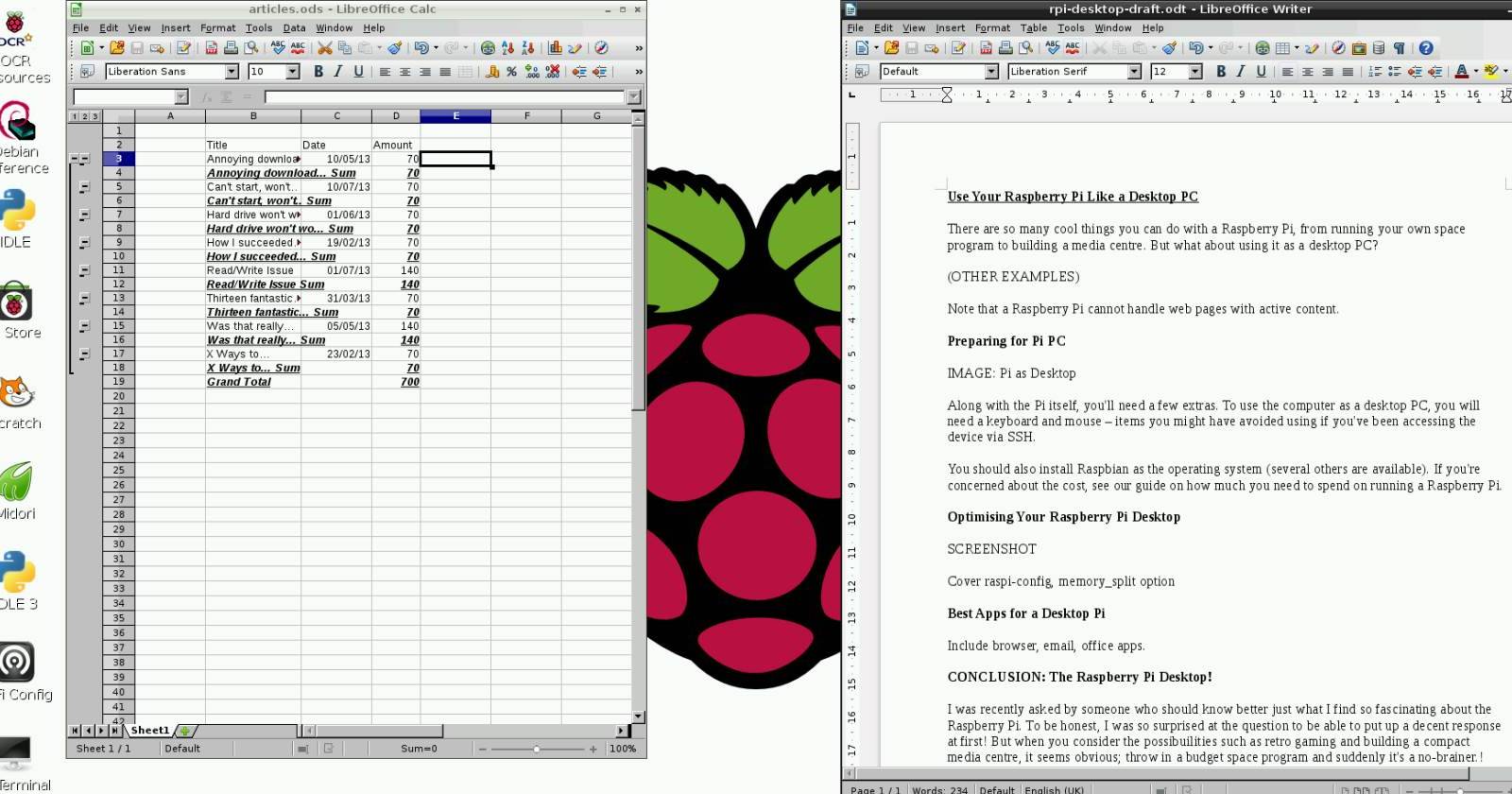Click Increase Indent in Calc formatting bar
This screenshot has height=794, width=1512.
[x=599, y=71]
